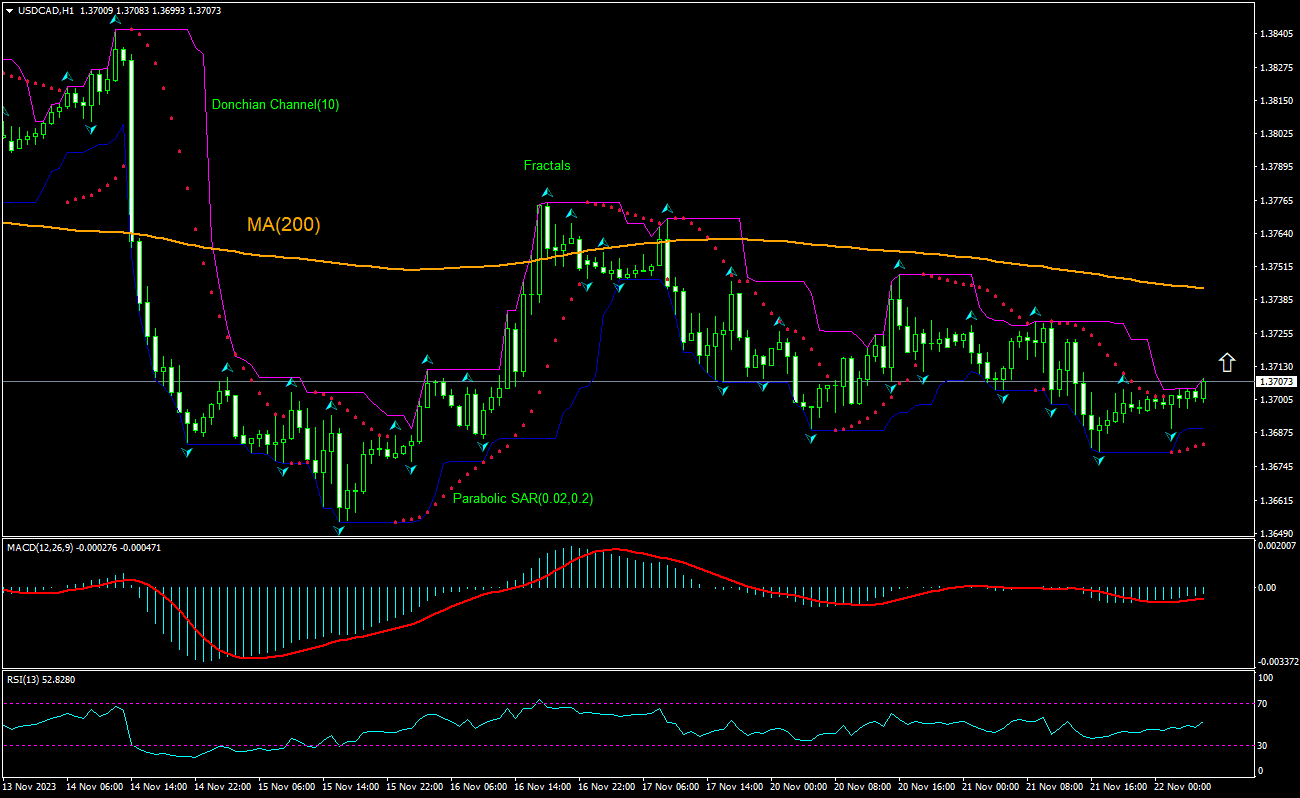Image resolution: width=1300 pixels, height=798 pixels.
Task: Click the MA(200) text label
Action: click(283, 225)
